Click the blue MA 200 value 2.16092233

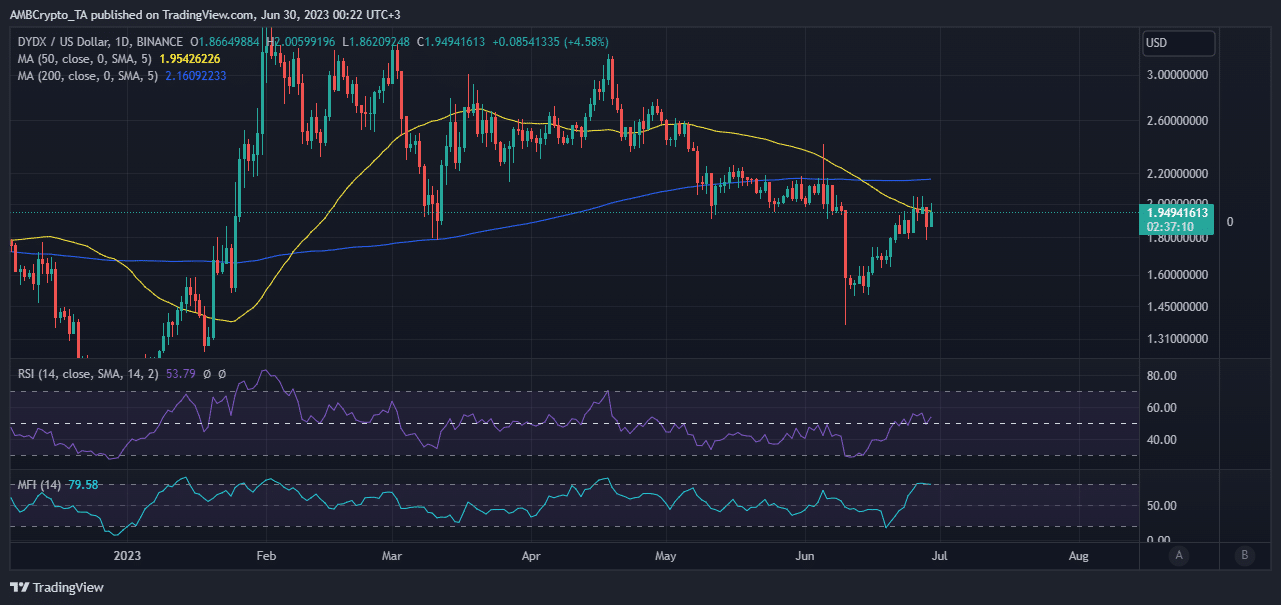pyautogui.click(x=196, y=76)
